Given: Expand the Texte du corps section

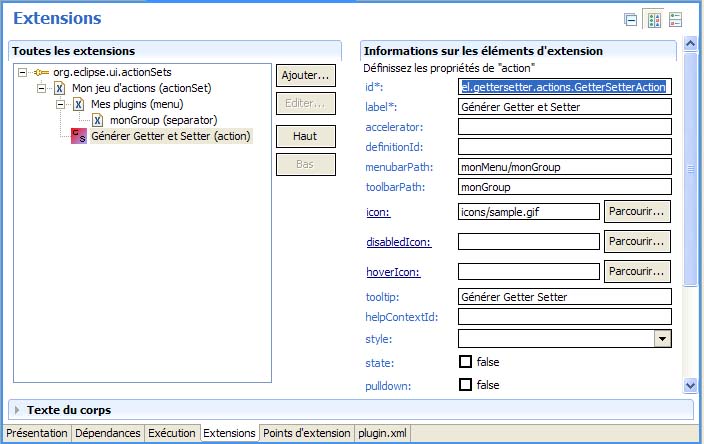Looking at the screenshot, I should tap(17, 409).
